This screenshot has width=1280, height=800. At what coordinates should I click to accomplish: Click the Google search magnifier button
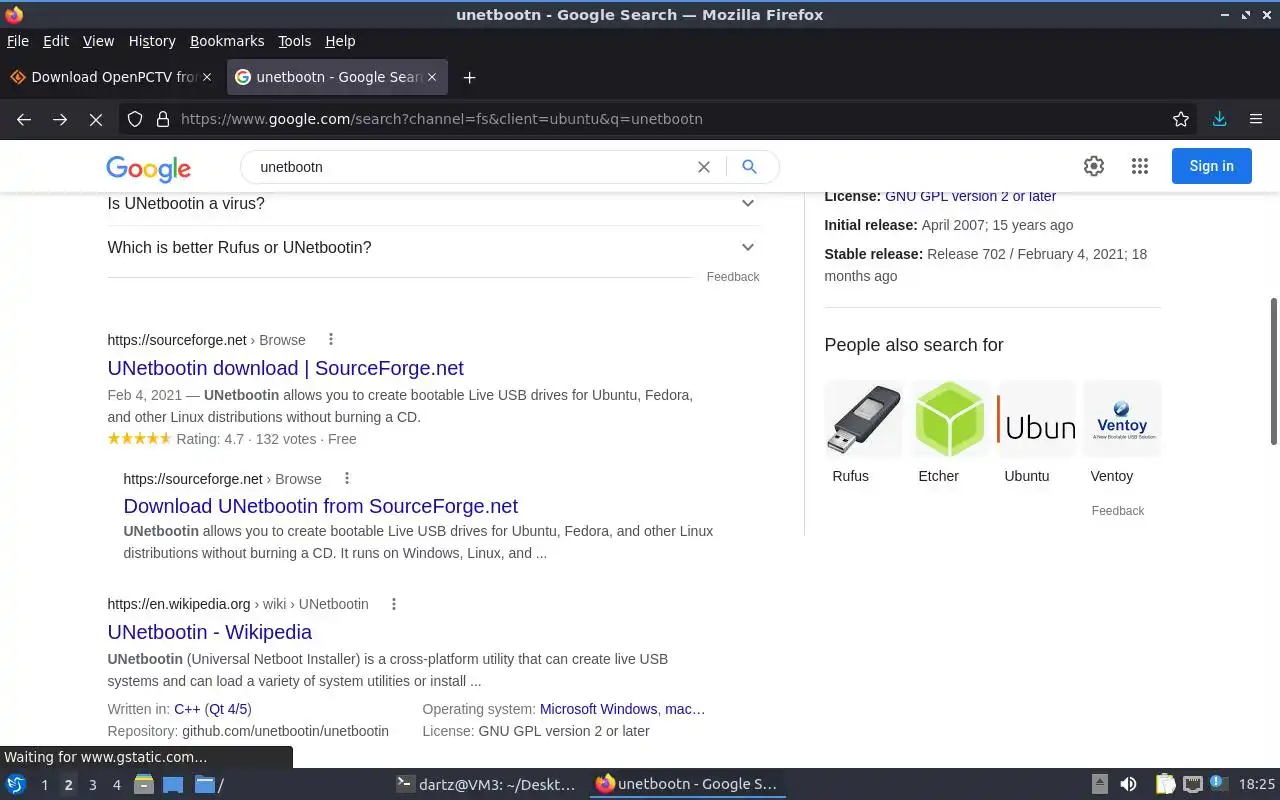(x=749, y=167)
